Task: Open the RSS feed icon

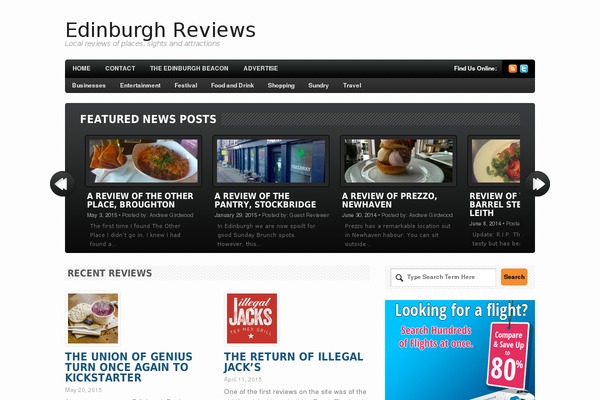Action: (512, 69)
